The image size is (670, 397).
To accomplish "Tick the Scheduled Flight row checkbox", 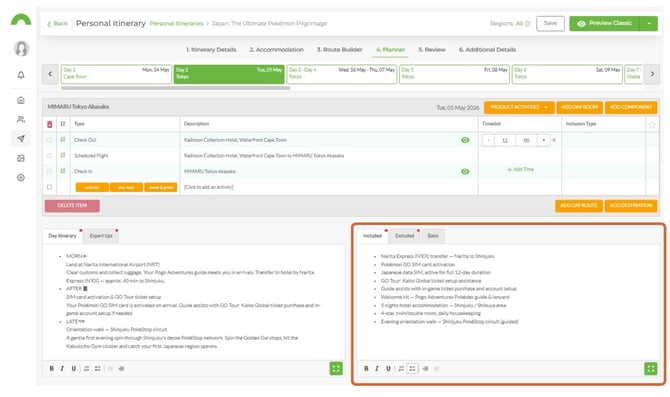I will [x=50, y=156].
